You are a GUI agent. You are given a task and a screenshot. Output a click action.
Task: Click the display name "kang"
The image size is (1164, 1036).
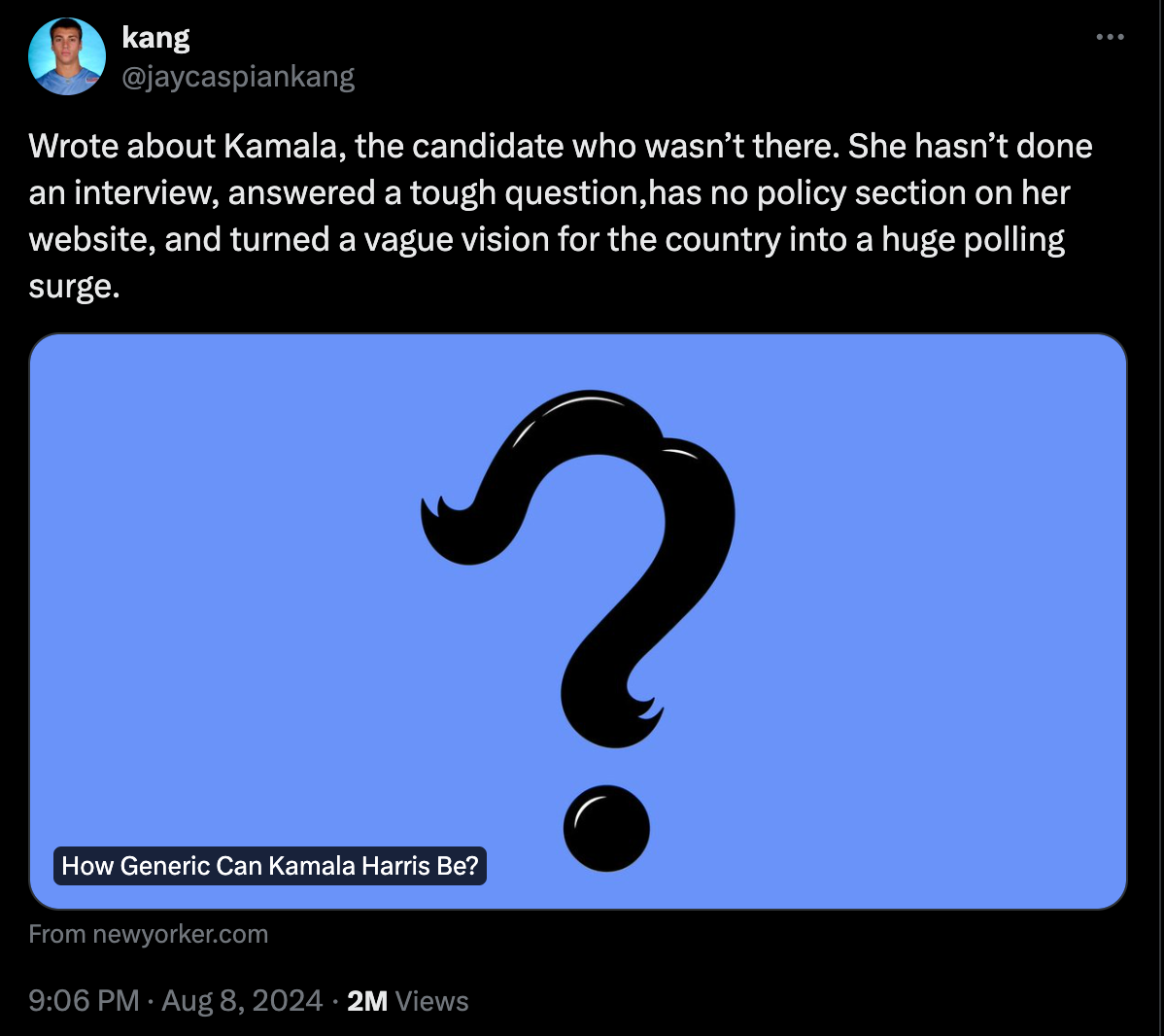[155, 37]
